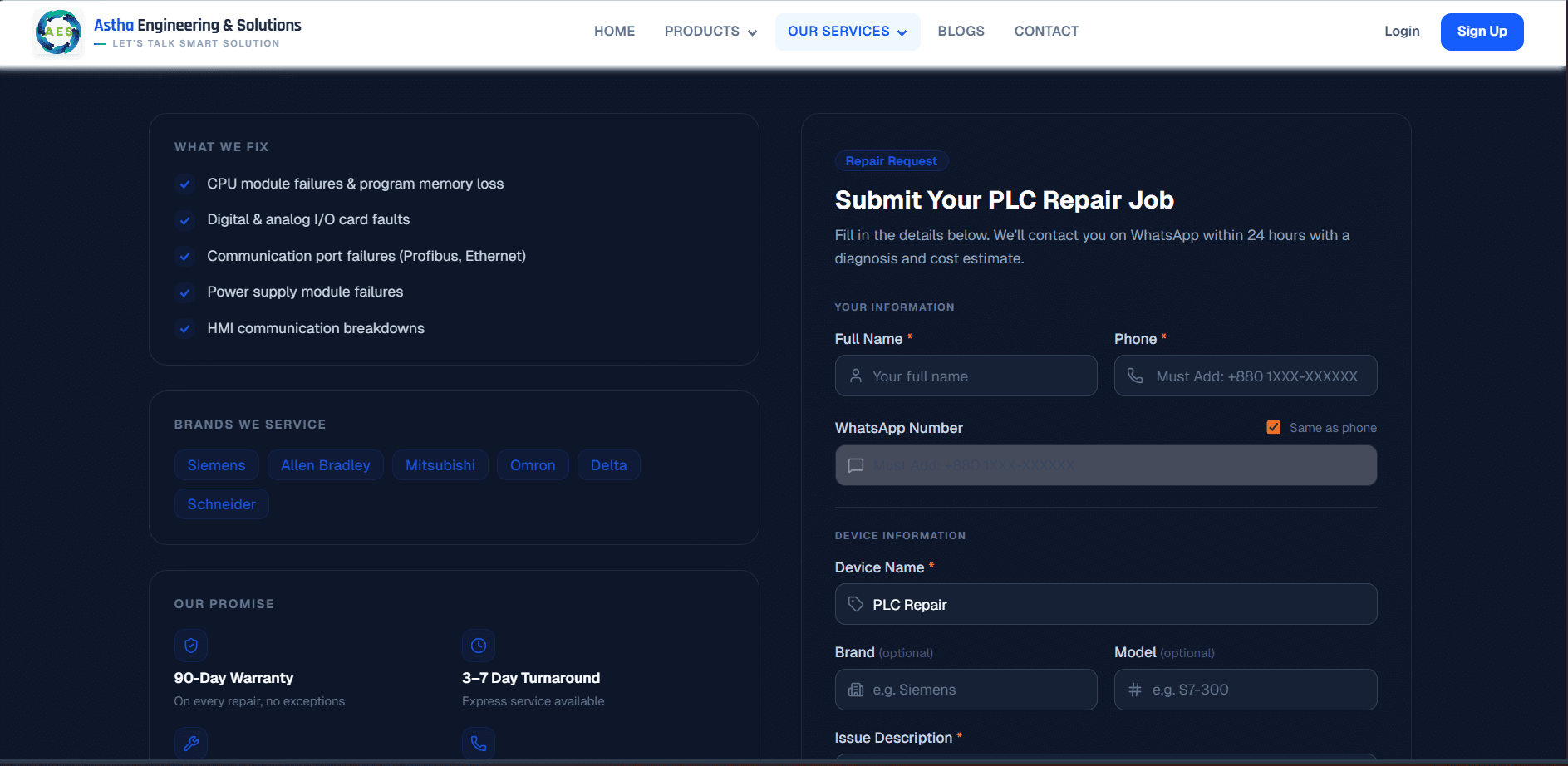Click the 90-Day Warranty heading
Screen dimensions: 1568x766
point(233,678)
